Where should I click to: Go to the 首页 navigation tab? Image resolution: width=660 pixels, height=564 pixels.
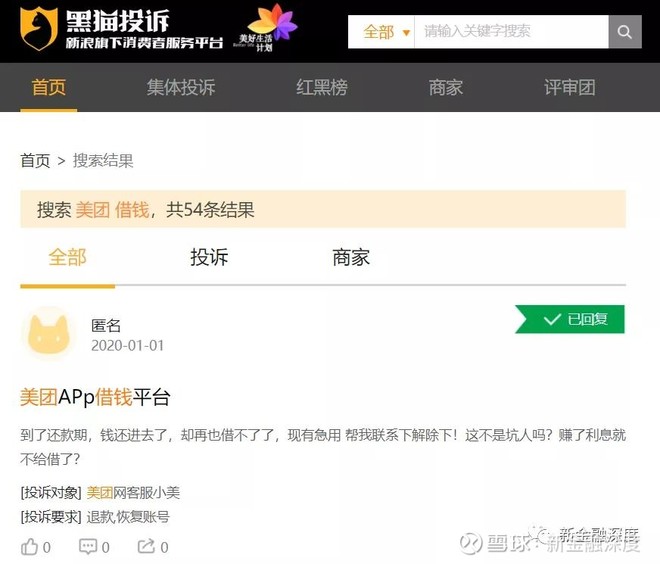coord(49,88)
